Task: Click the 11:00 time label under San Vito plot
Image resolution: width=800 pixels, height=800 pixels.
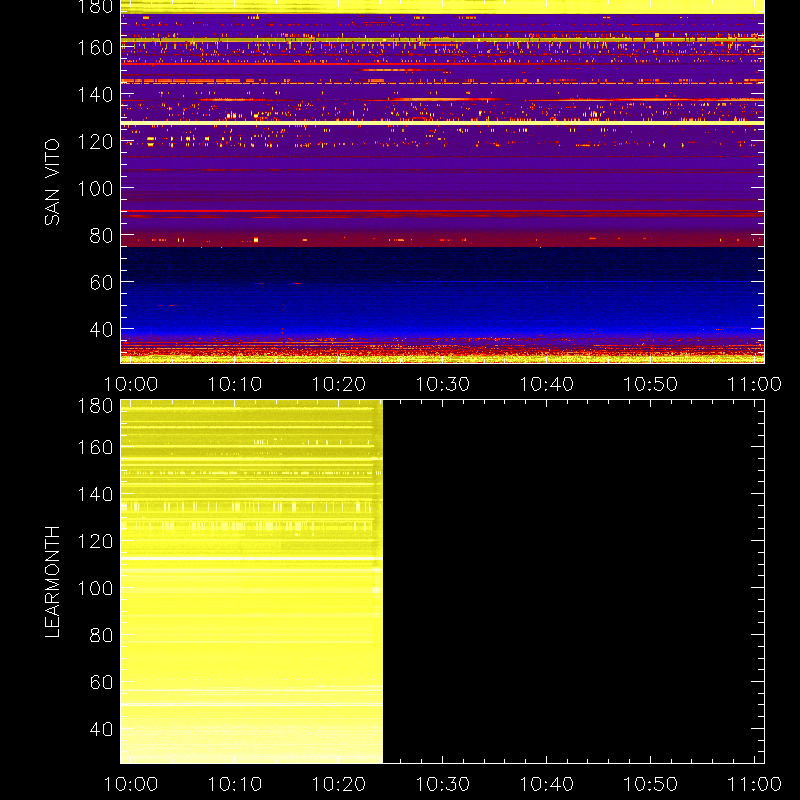Action: tap(754, 384)
